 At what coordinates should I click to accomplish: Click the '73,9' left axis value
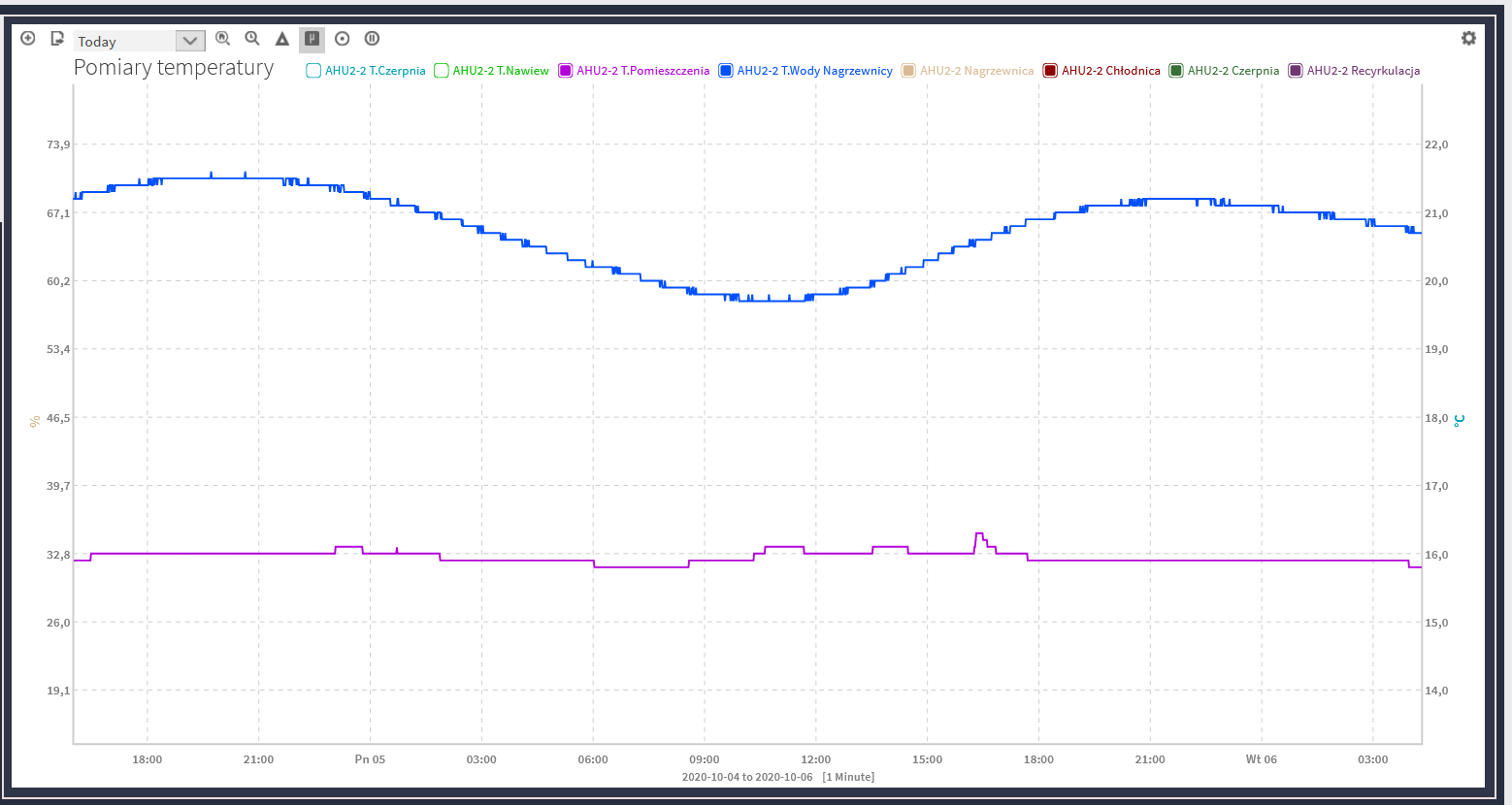[59, 145]
